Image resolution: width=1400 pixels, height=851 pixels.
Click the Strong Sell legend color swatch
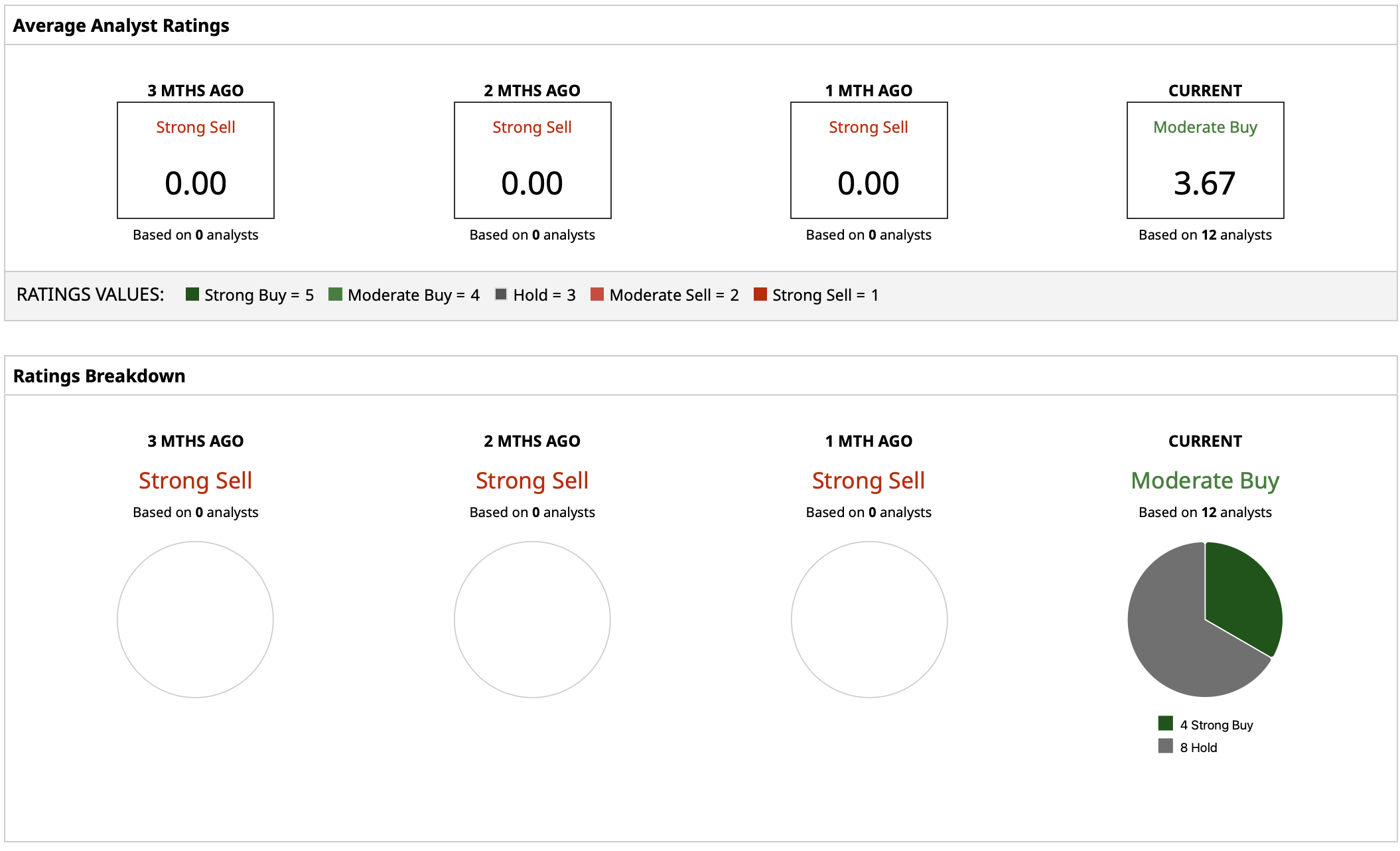760,294
